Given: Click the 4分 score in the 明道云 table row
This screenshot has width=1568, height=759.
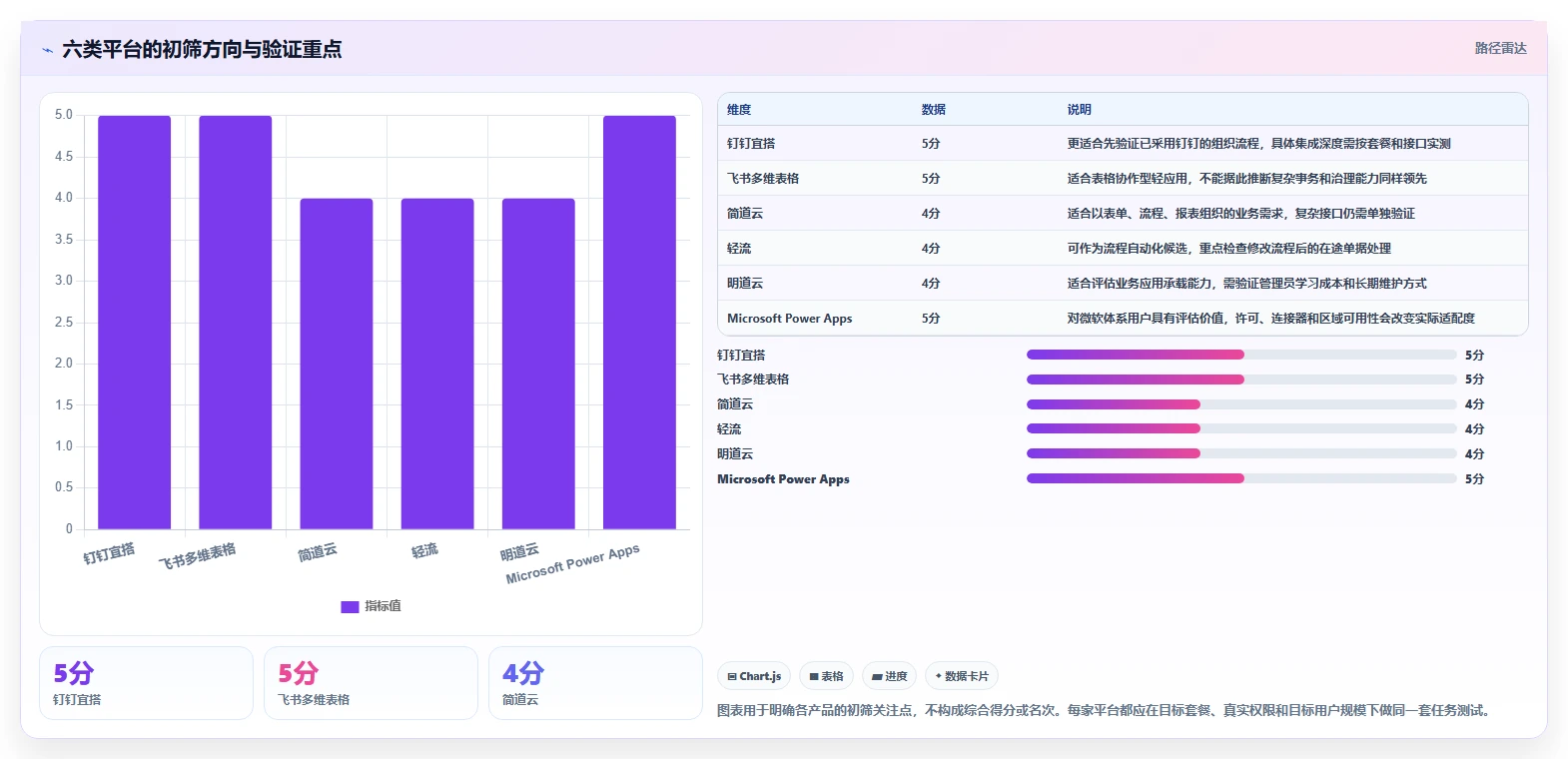Looking at the screenshot, I should coord(931,284).
